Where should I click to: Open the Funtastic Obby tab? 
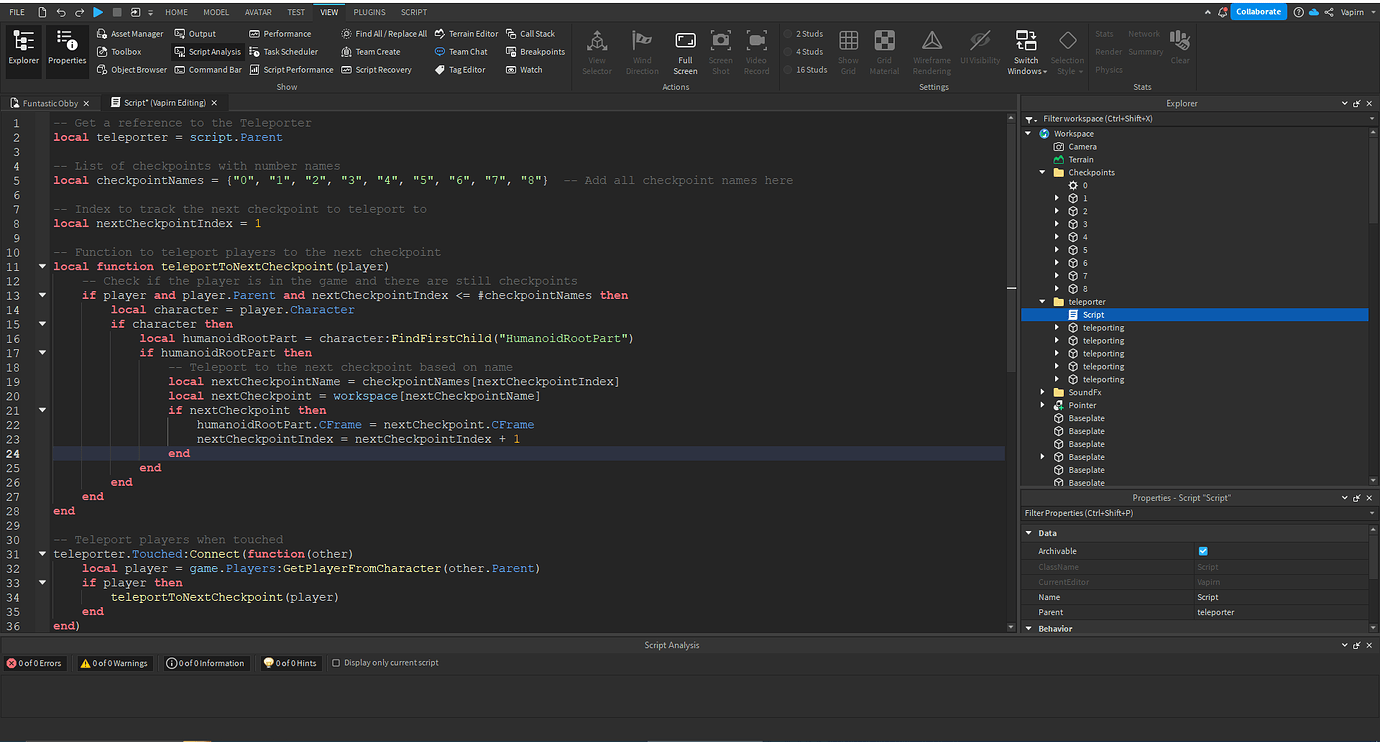tap(48, 102)
